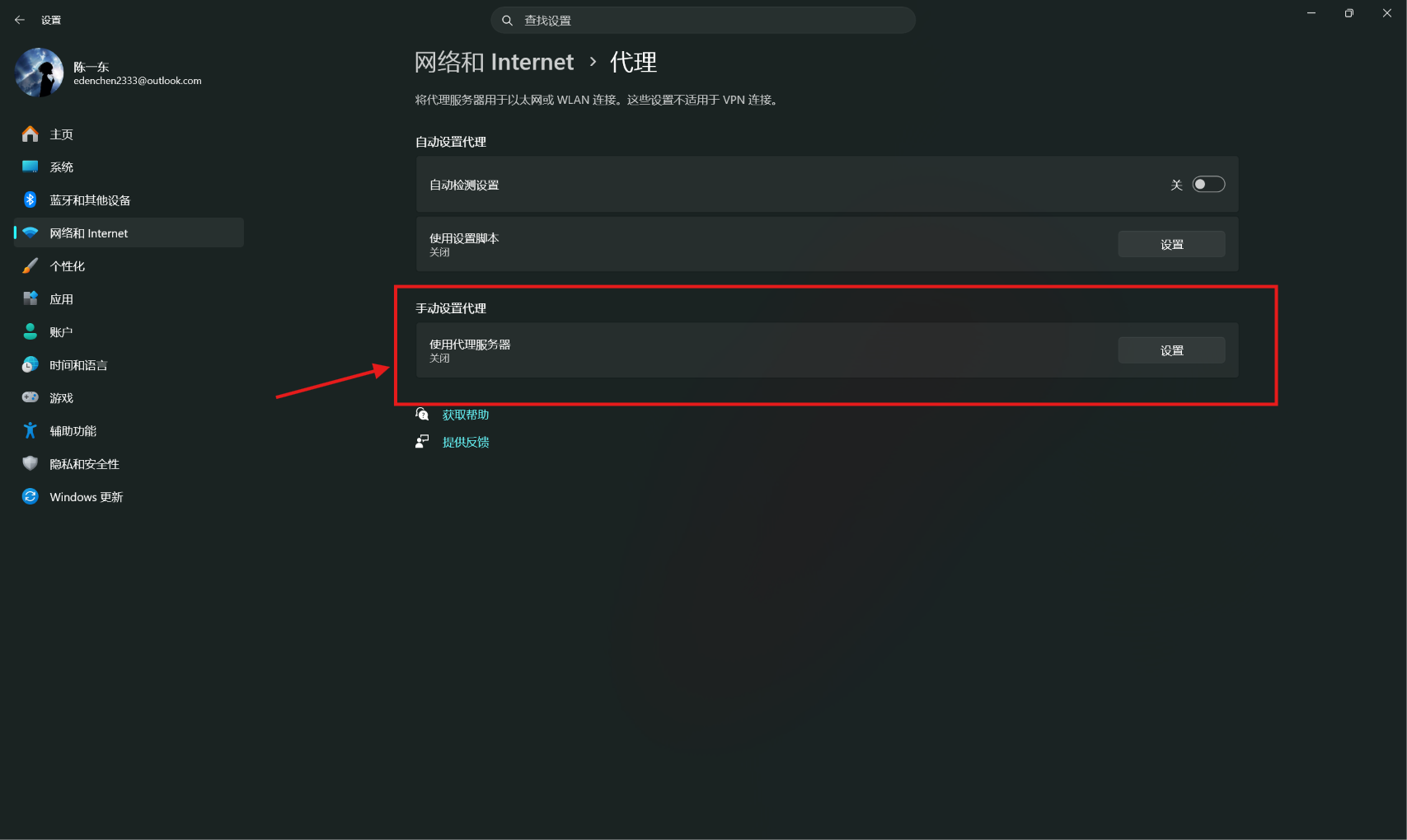1407x840 pixels.
Task: Open the 提供反馈 link
Action: pyautogui.click(x=466, y=443)
